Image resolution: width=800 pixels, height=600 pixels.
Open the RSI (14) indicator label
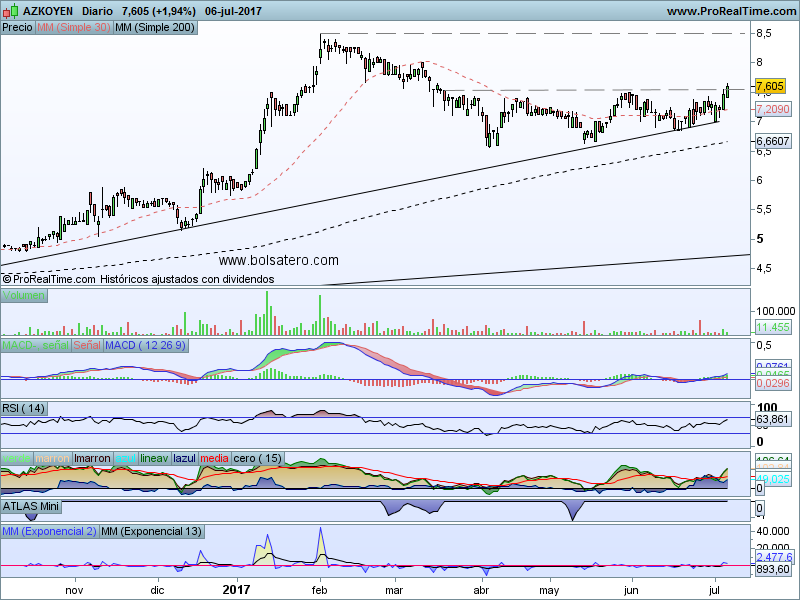pos(24,408)
